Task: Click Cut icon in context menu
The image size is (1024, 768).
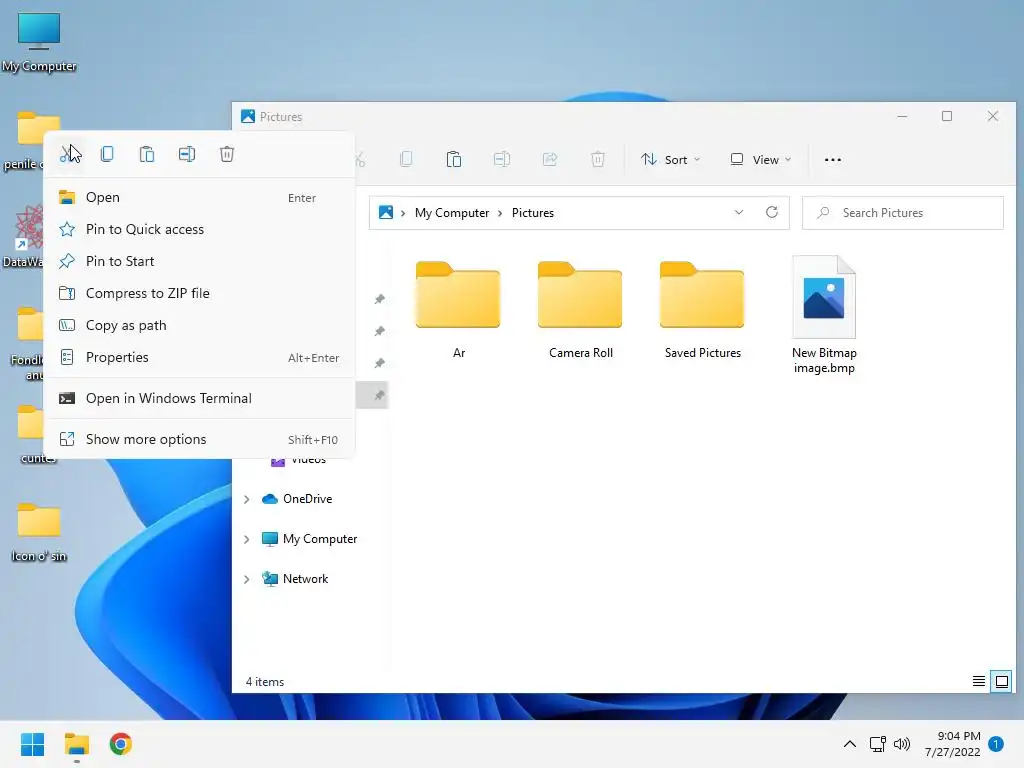Action: coord(67,155)
